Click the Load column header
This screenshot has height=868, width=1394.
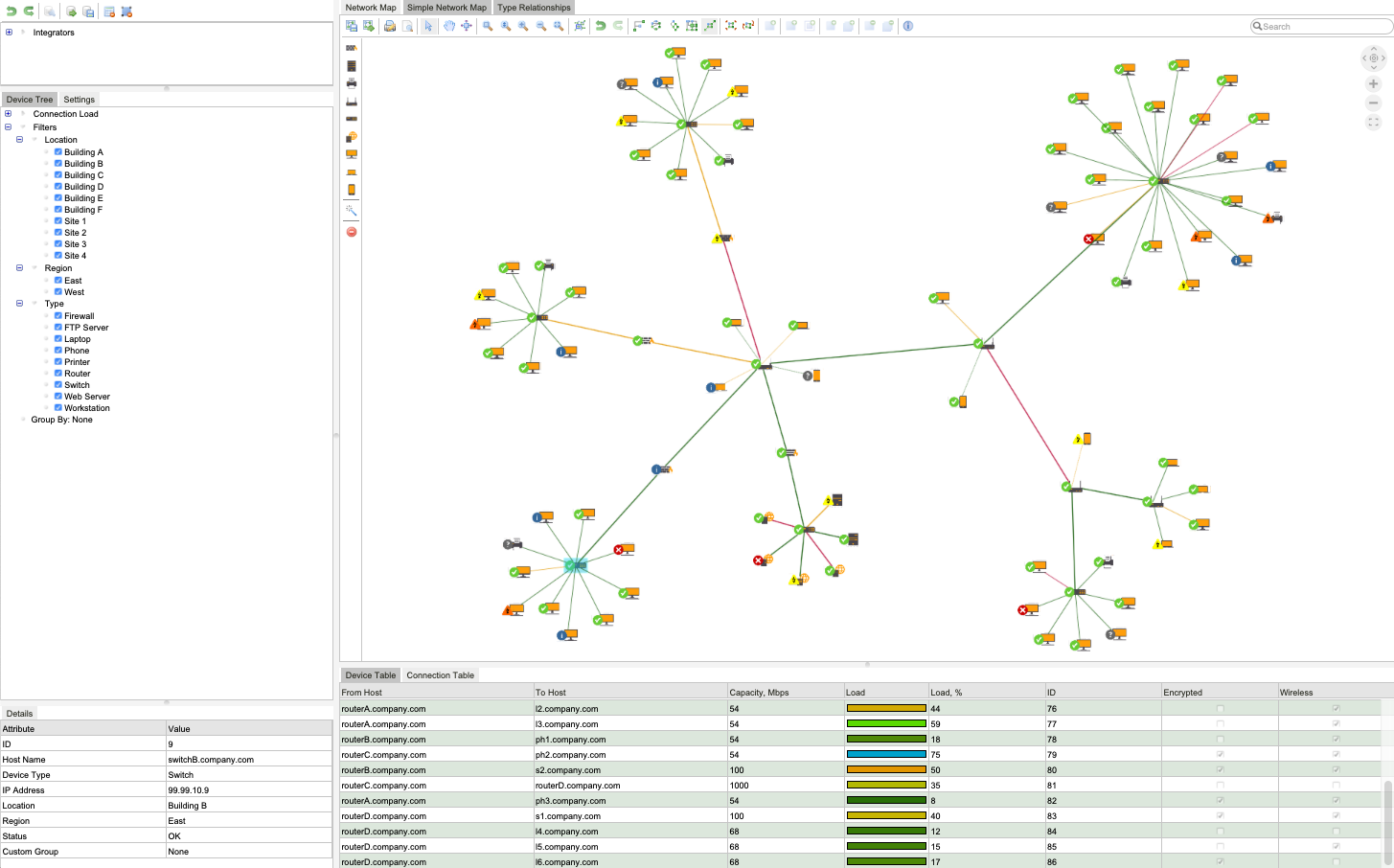(856, 693)
